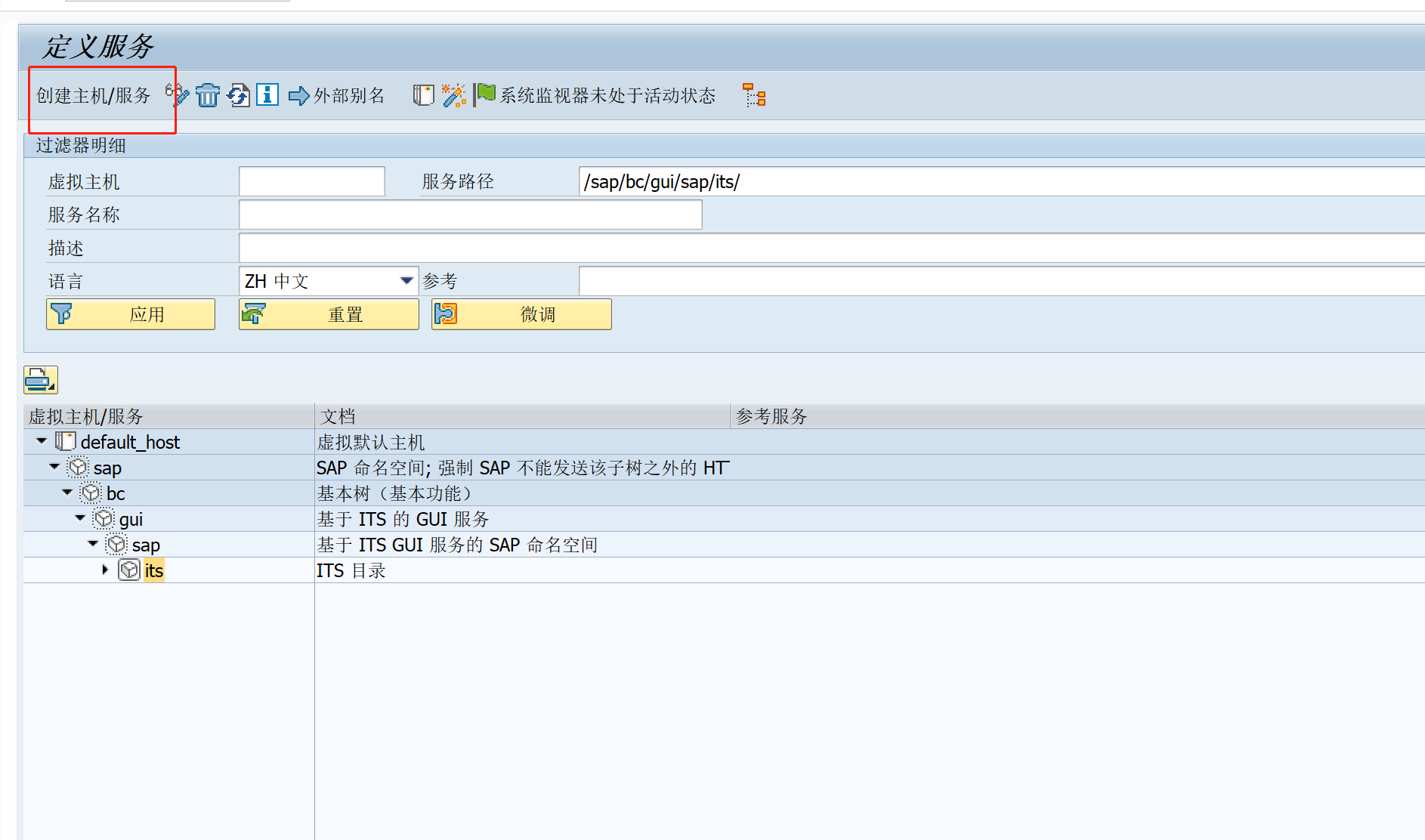Collapse the default_host tree node

coord(42,441)
